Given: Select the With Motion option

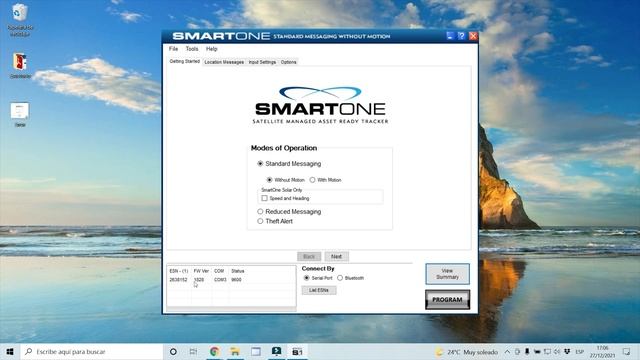Looking at the screenshot, I should [325, 180].
